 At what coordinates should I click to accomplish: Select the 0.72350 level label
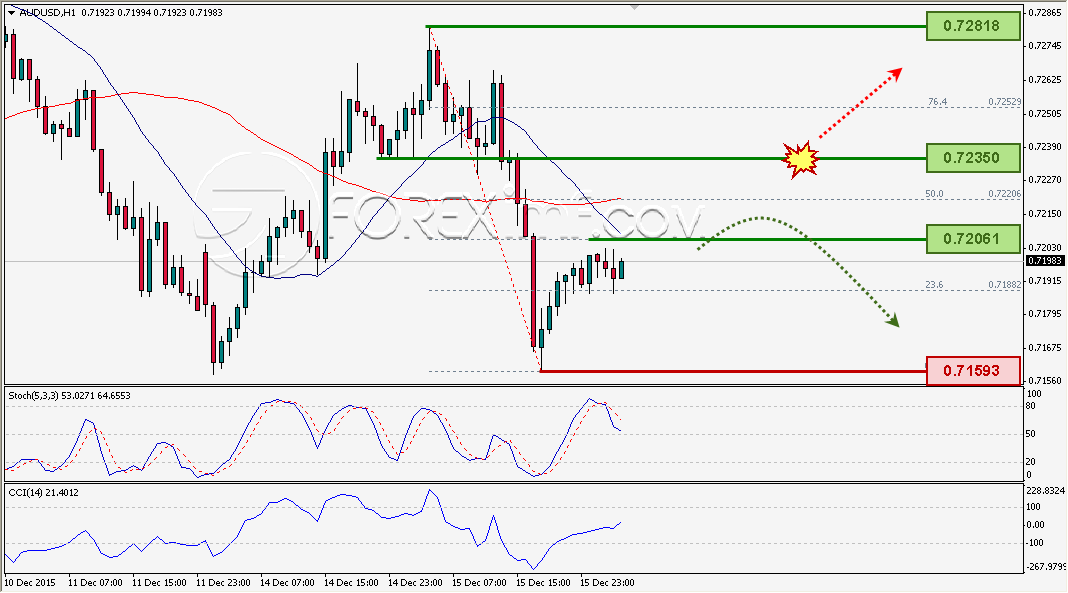pos(973,158)
